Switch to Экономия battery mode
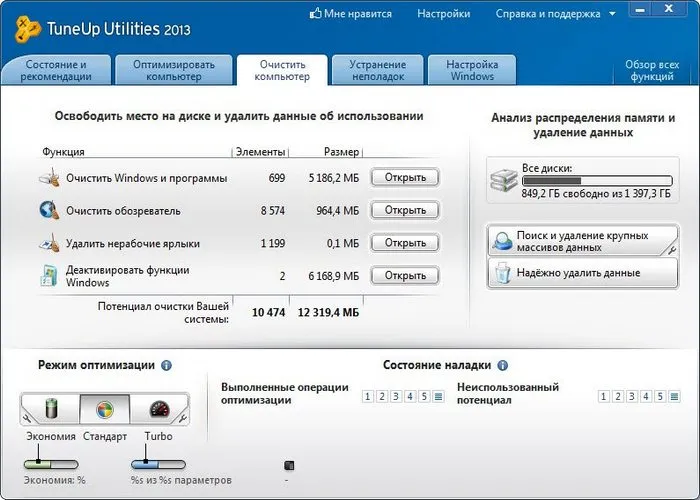 coord(51,408)
